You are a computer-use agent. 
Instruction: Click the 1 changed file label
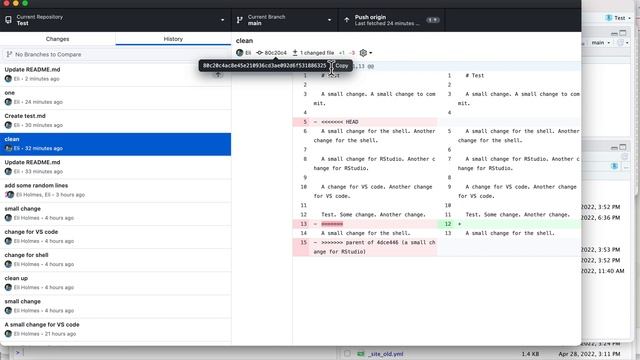click(x=317, y=53)
